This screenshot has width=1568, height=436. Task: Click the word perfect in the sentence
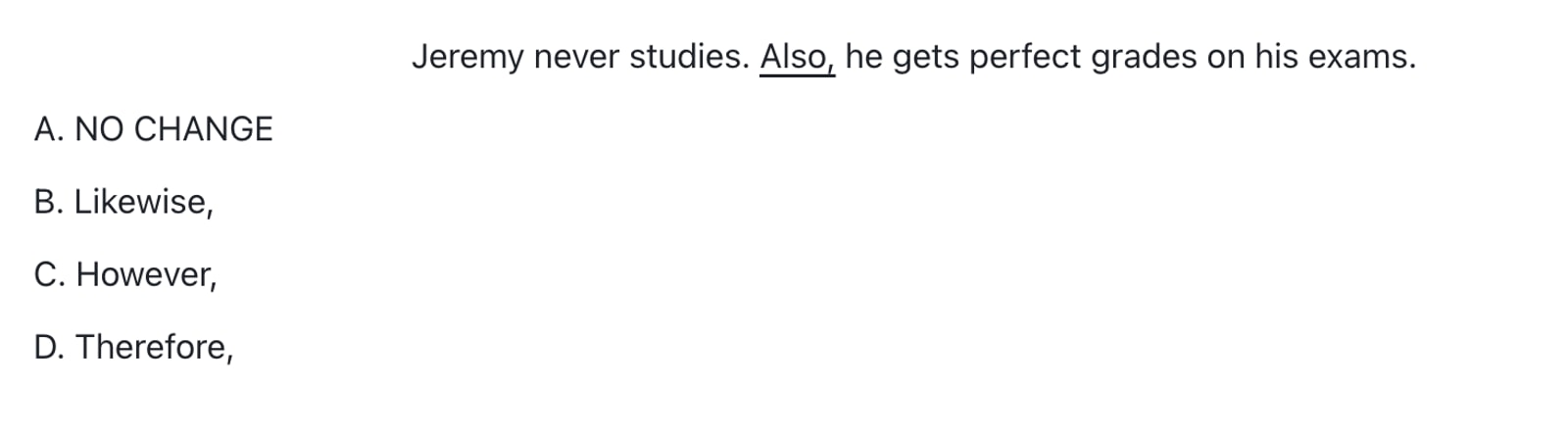[1025, 57]
